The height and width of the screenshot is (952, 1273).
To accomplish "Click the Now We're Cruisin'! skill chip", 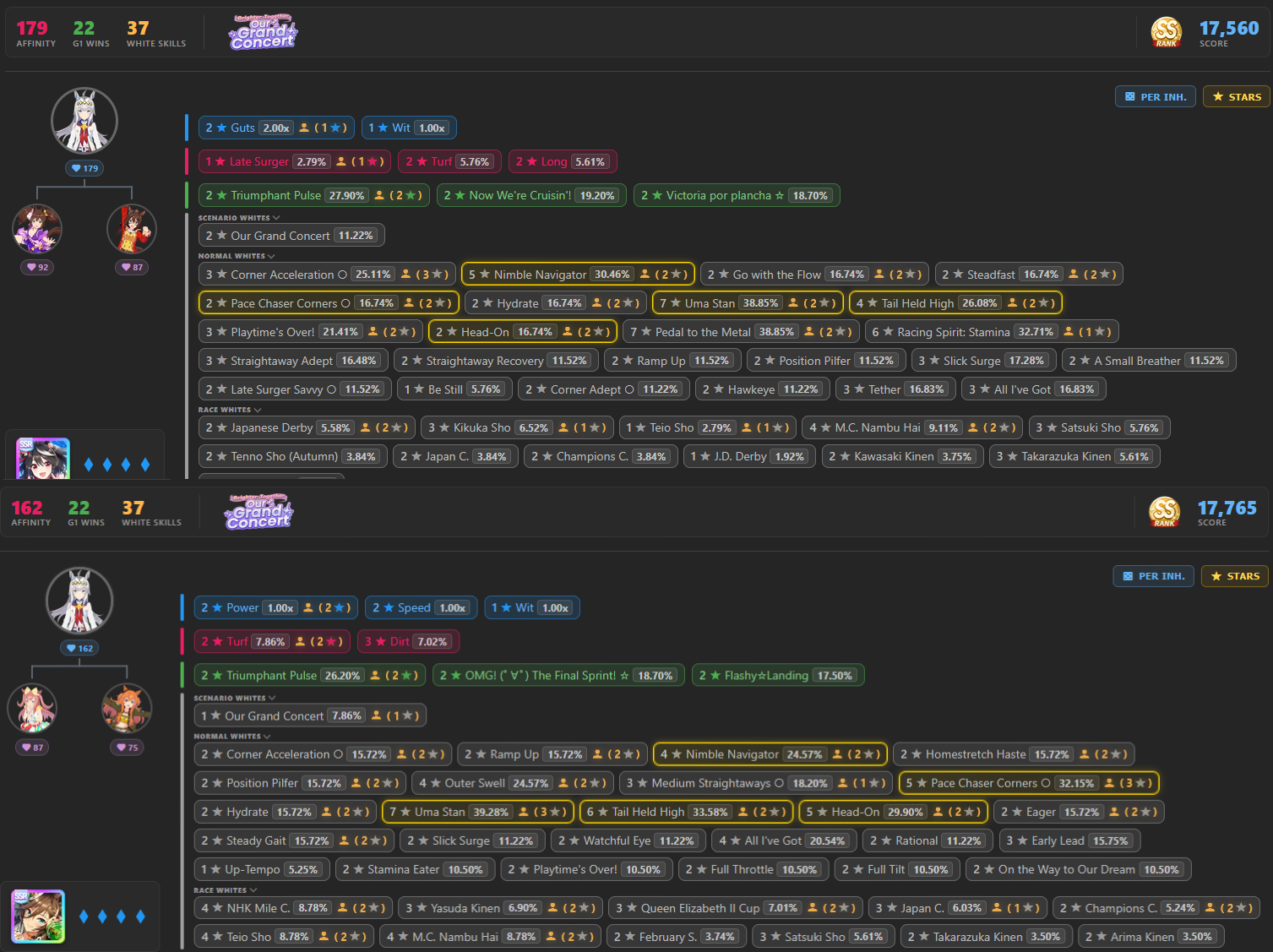I will click(531, 195).
